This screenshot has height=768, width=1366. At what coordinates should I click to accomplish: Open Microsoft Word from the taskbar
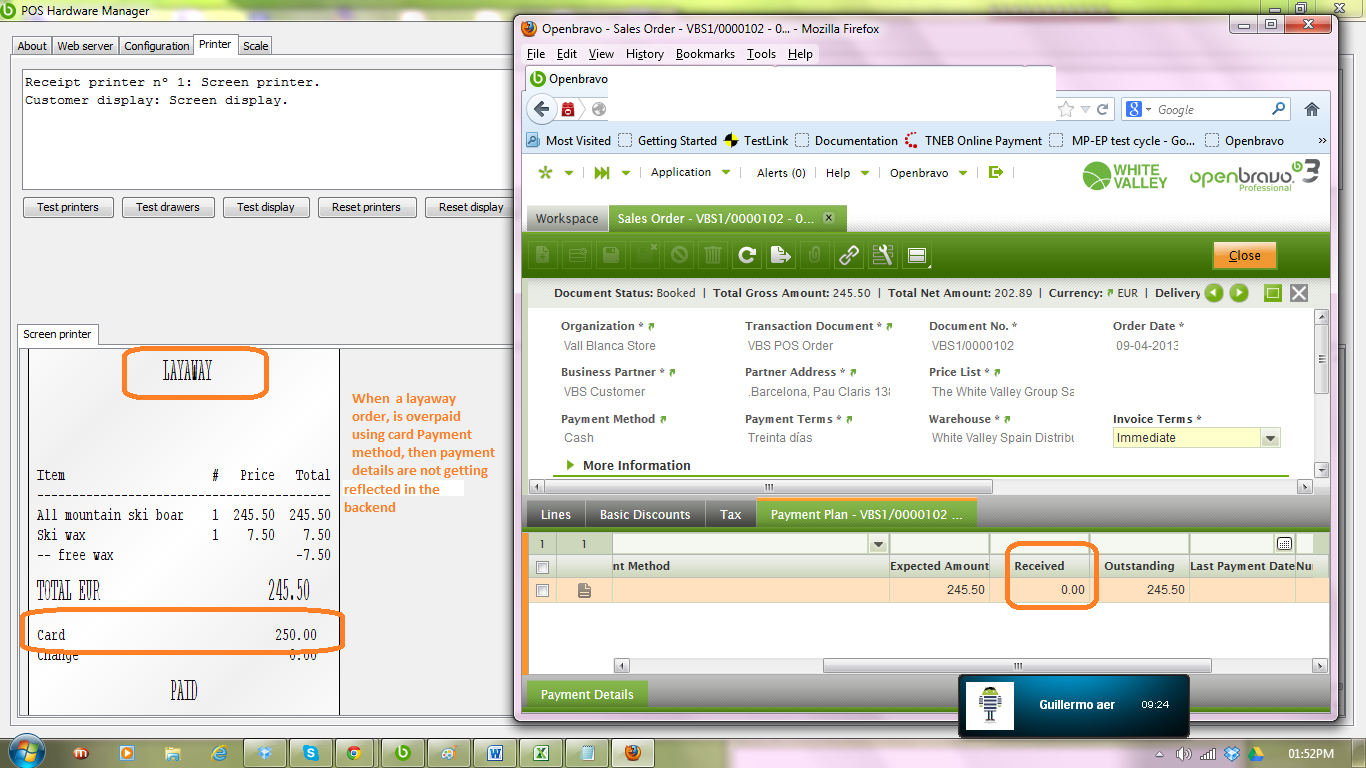pyautogui.click(x=495, y=752)
